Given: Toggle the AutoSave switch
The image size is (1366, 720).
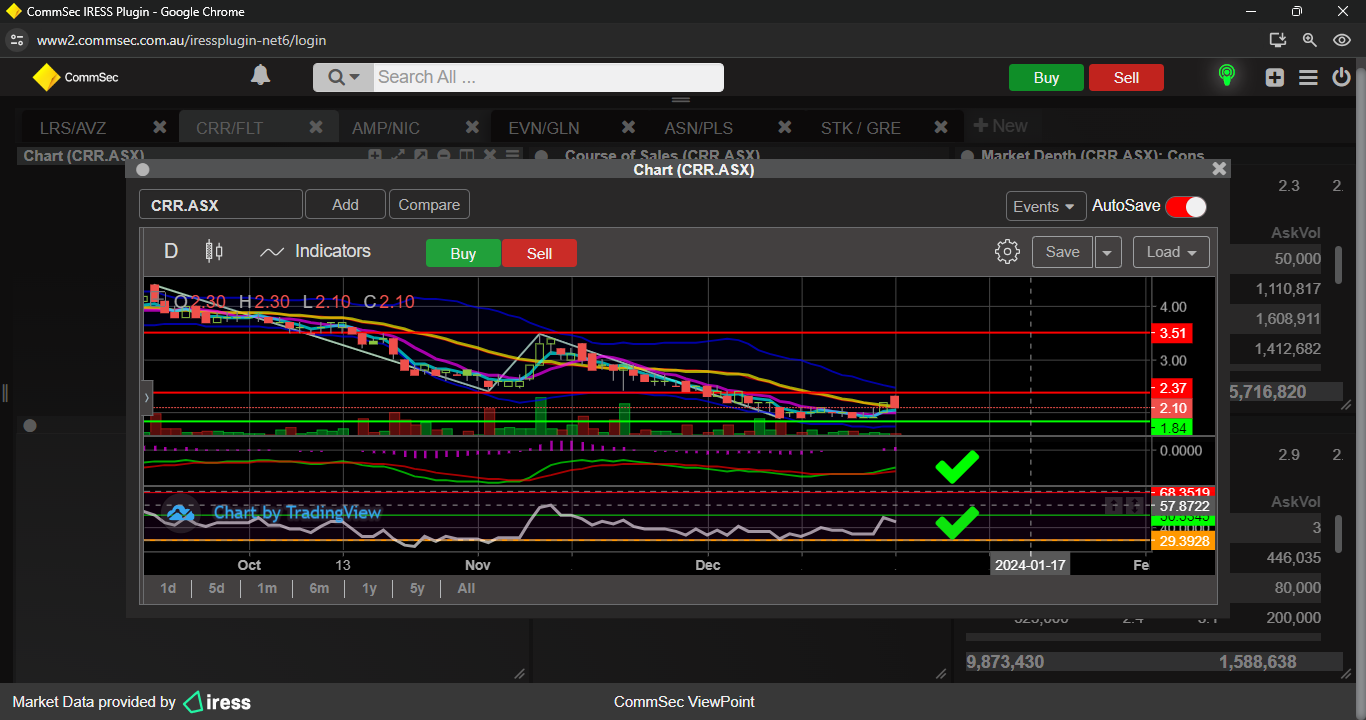Looking at the screenshot, I should pos(1186,206).
